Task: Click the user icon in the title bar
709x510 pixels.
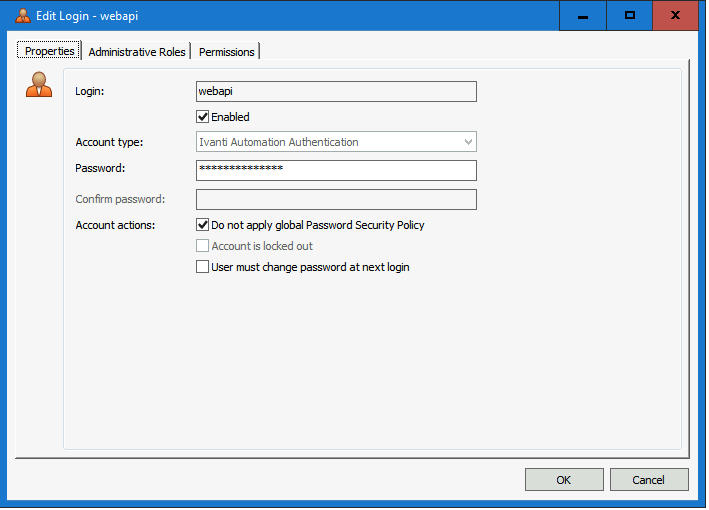Action: coord(23,16)
